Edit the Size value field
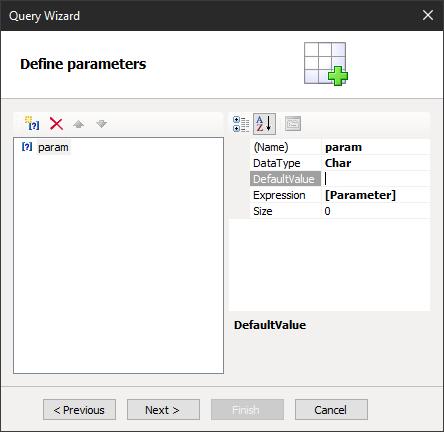The width and height of the screenshot is (444, 432). pos(376,211)
